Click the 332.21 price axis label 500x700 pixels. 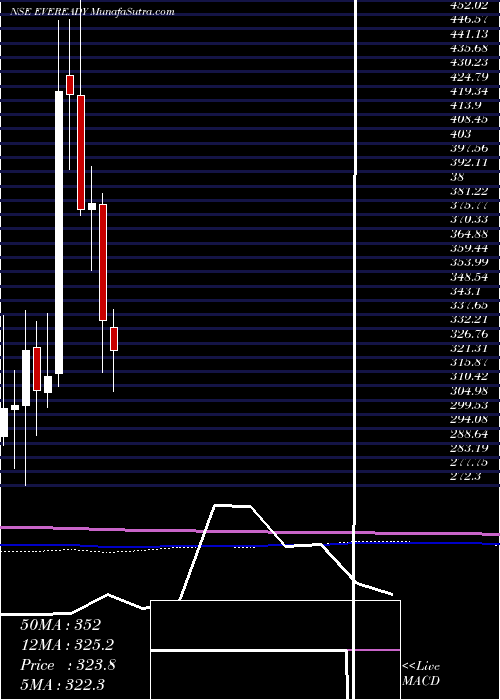tap(471, 320)
